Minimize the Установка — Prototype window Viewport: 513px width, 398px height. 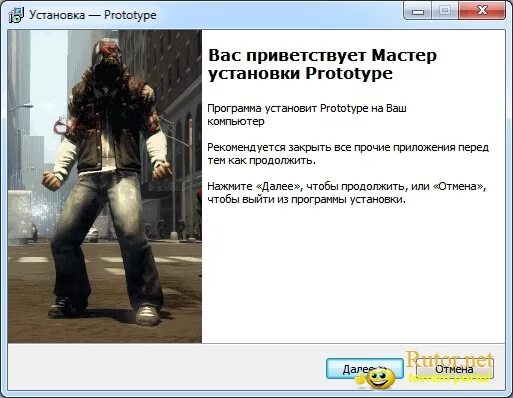point(418,11)
